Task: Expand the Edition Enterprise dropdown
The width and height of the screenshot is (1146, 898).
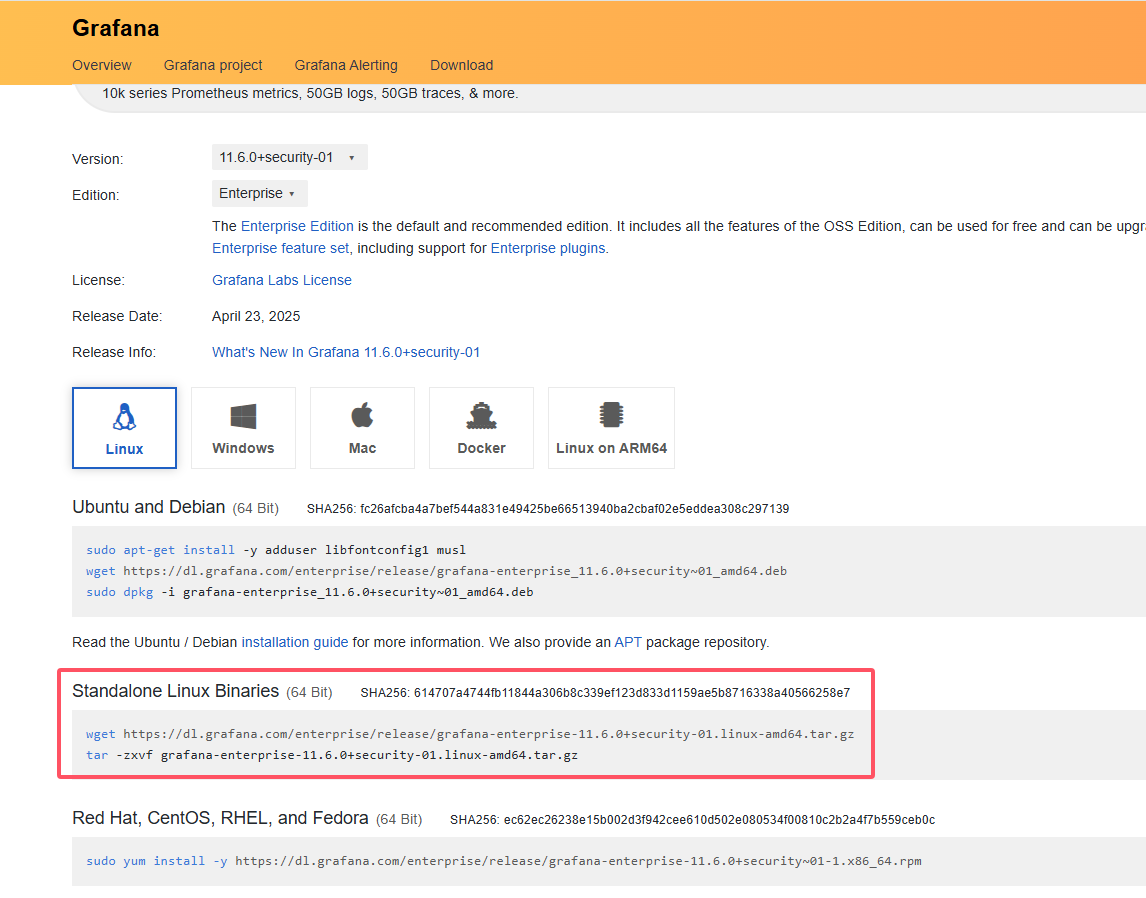Action: (259, 193)
